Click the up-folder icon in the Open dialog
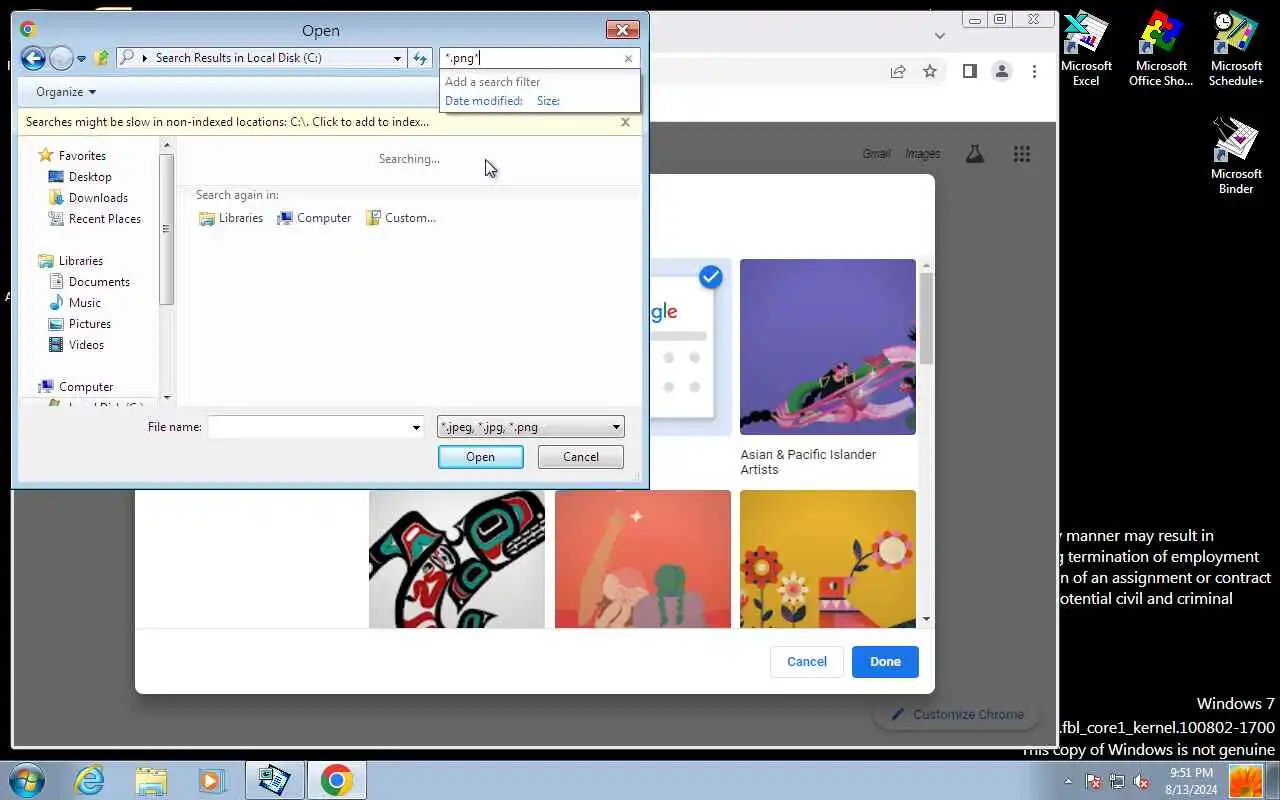 point(101,58)
